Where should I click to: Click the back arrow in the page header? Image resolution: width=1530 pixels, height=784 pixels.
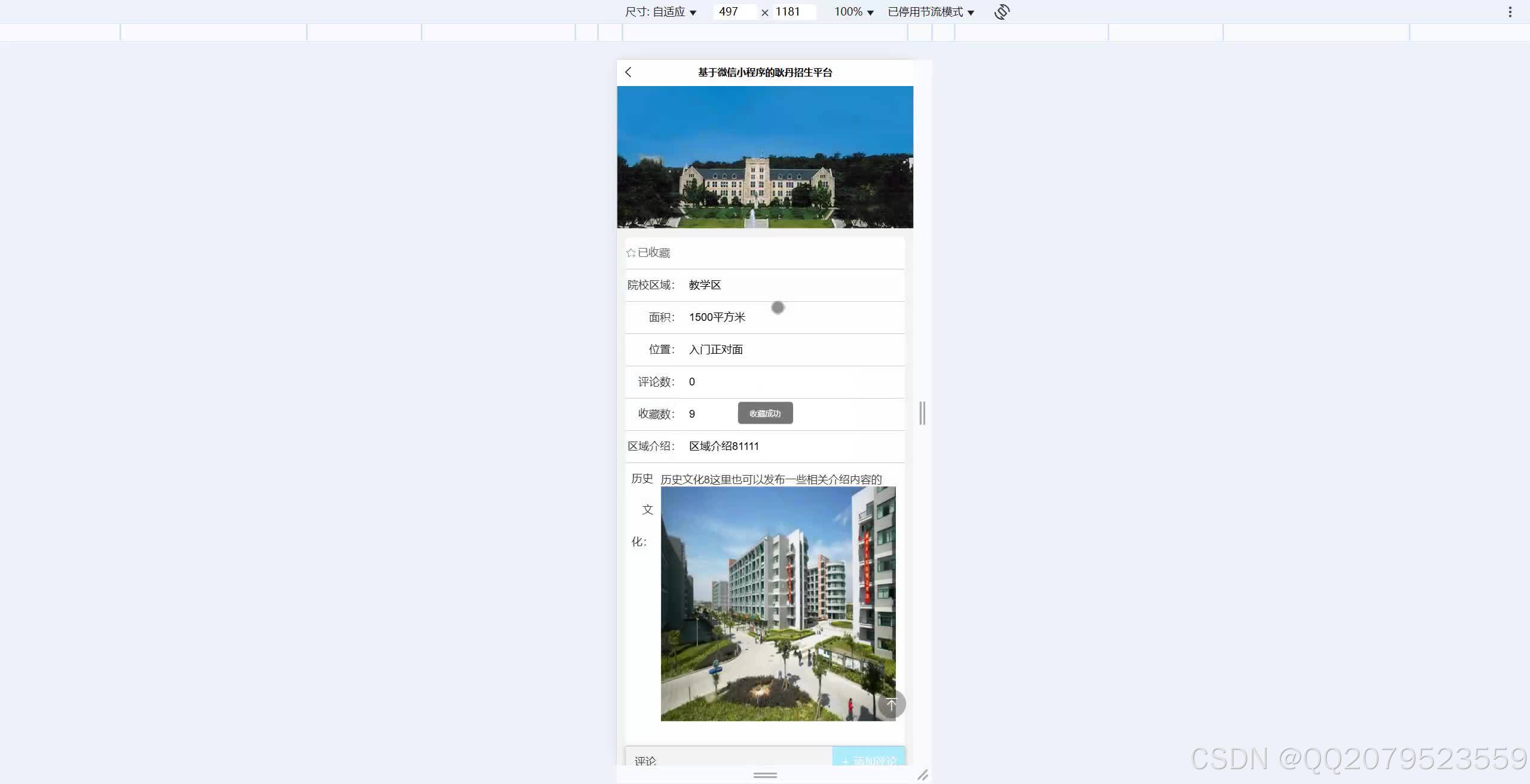click(x=628, y=72)
